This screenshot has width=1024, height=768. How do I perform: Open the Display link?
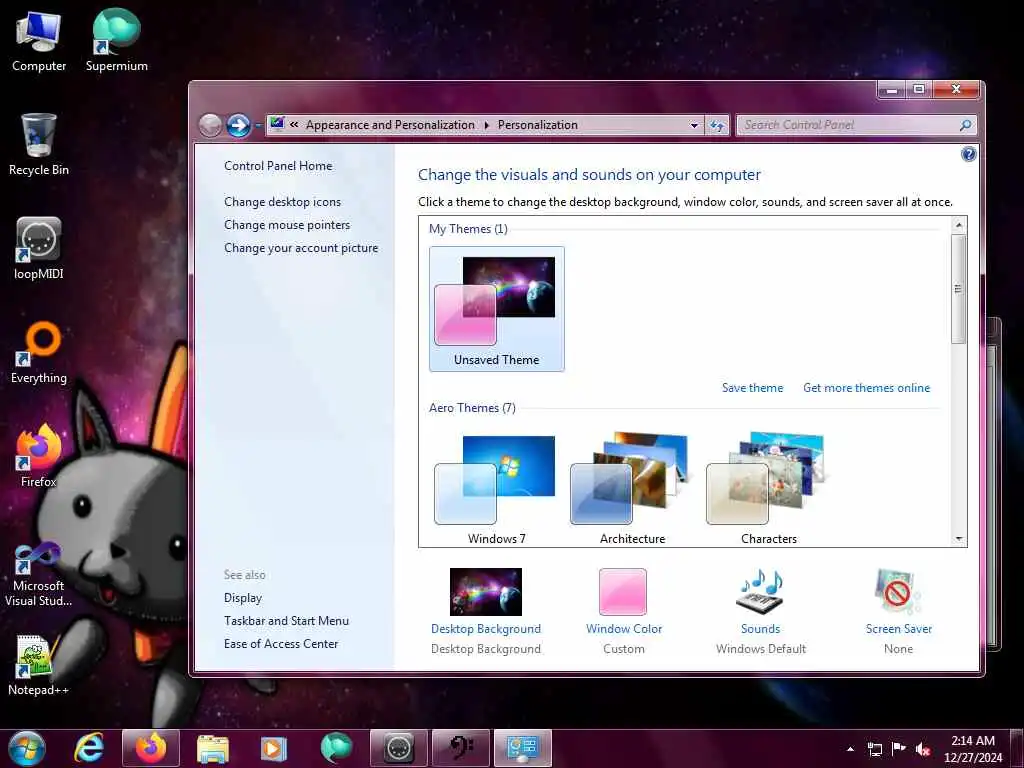(243, 598)
